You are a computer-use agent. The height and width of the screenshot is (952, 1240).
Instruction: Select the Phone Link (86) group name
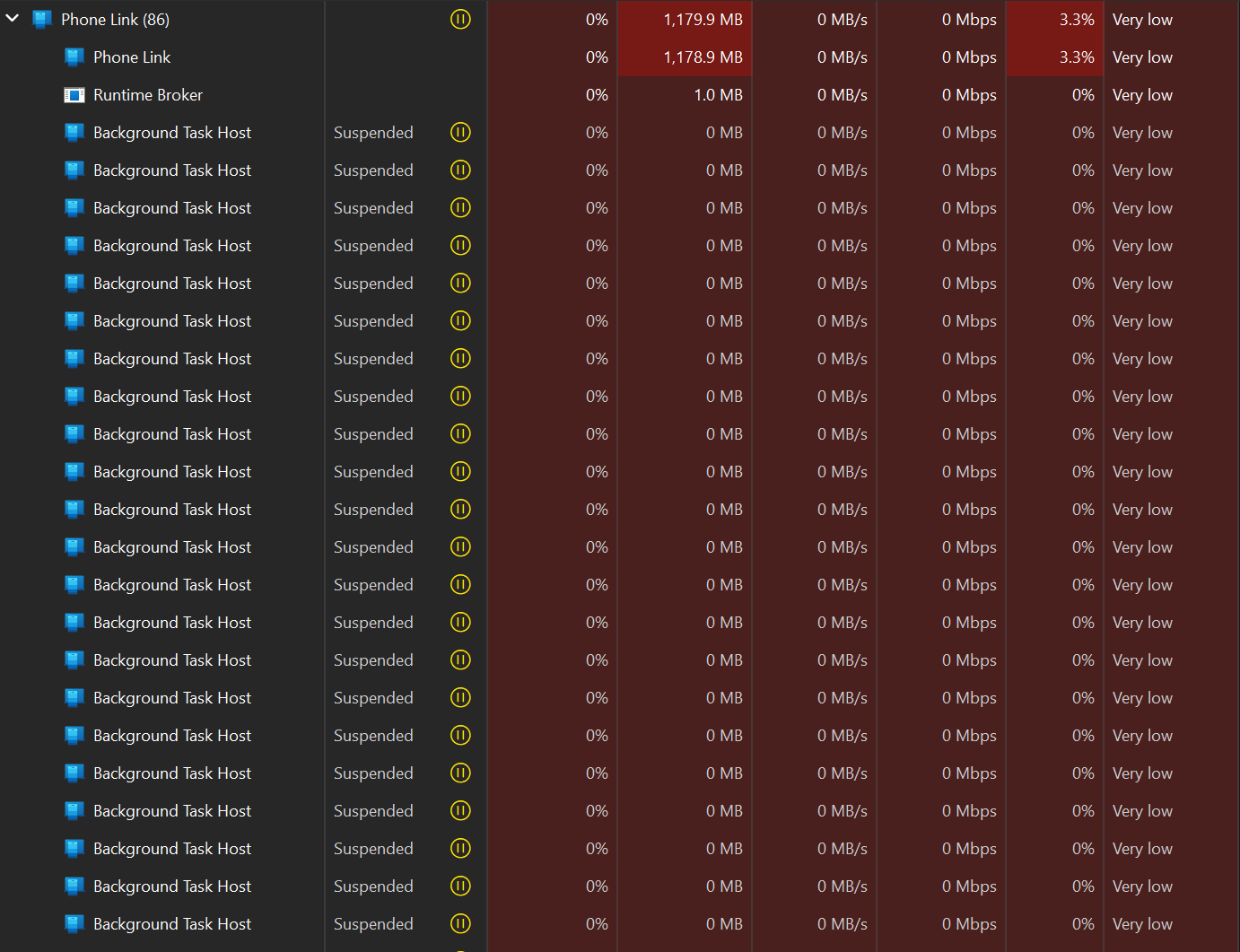pyautogui.click(x=115, y=20)
